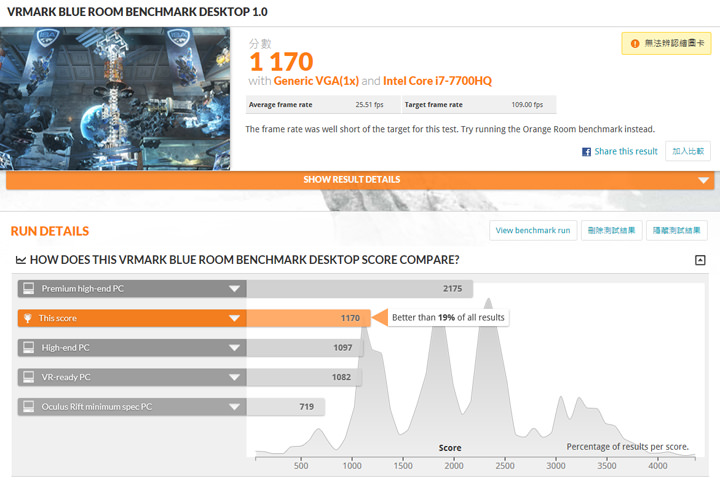Screen dimensions: 720x486
Task: Collapse the score comparison section using the caret box
Action: (700, 260)
